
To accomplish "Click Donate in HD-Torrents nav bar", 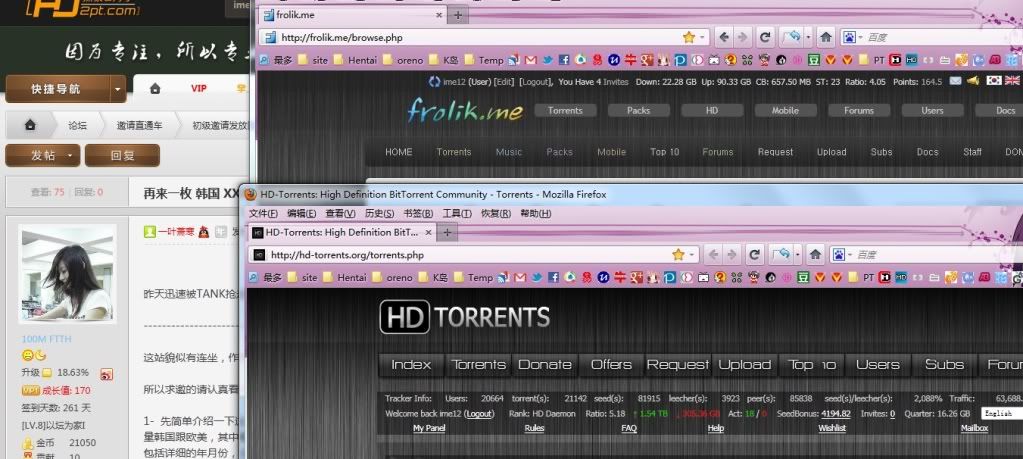I will 545,365.
